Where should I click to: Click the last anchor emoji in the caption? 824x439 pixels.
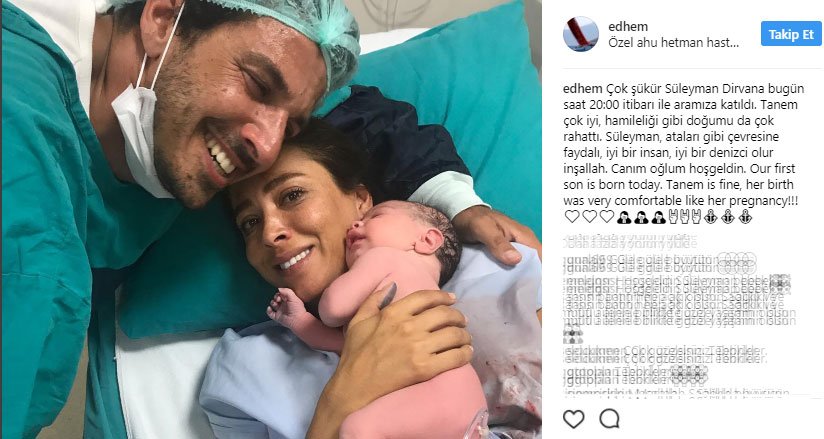745,217
